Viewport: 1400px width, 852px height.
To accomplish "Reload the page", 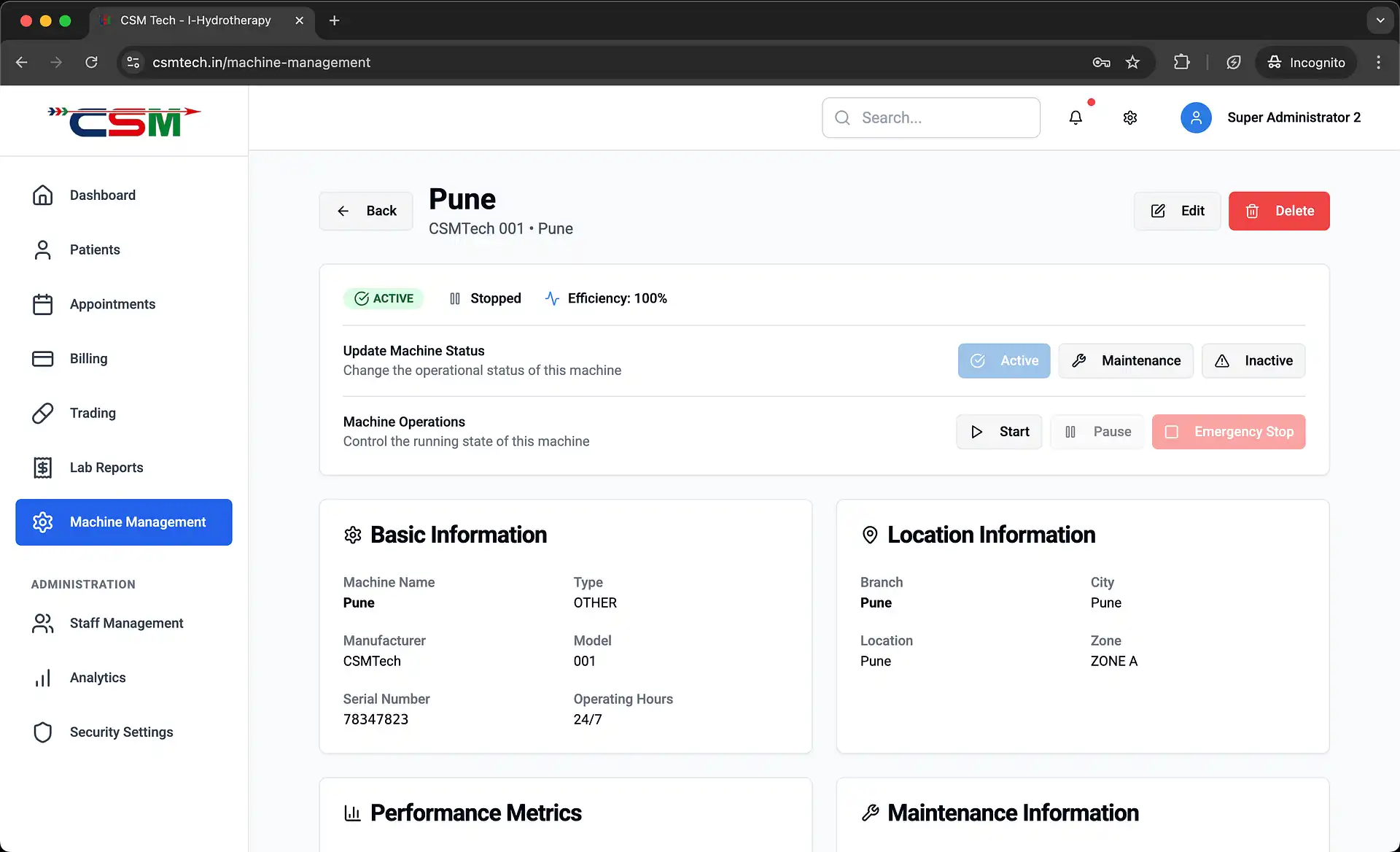I will pos(91,62).
